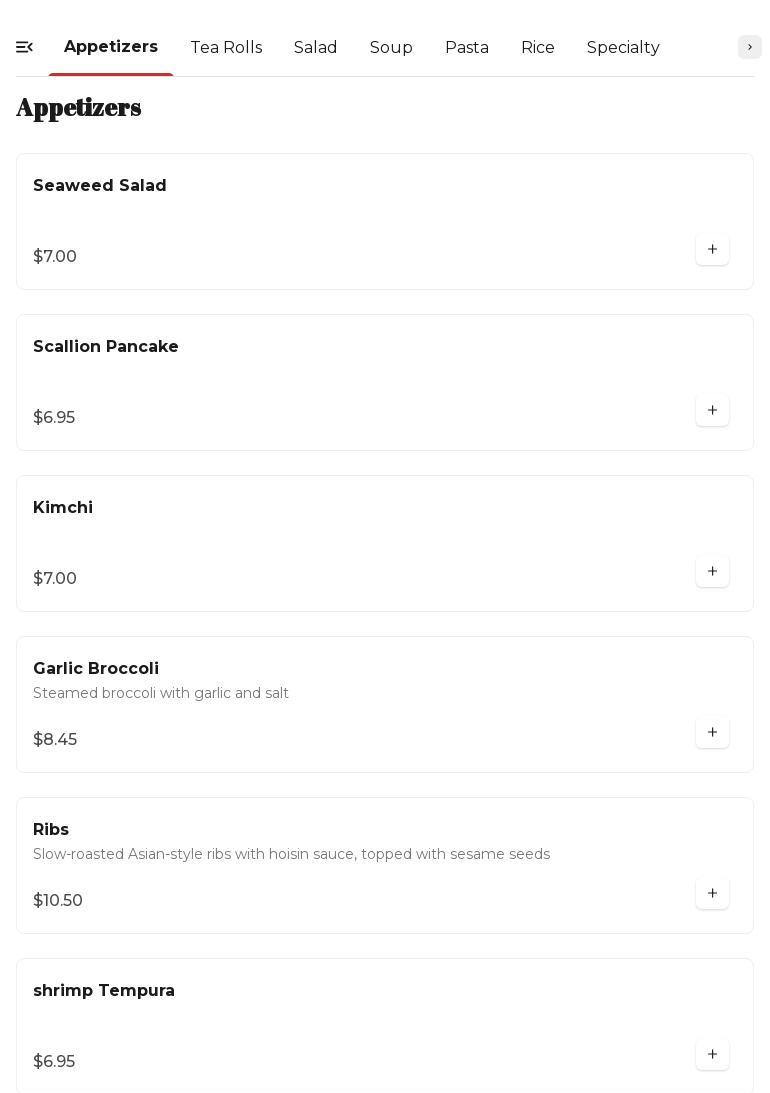Open the Scallion Pancake item title
The image size is (770, 1093).
point(106,347)
